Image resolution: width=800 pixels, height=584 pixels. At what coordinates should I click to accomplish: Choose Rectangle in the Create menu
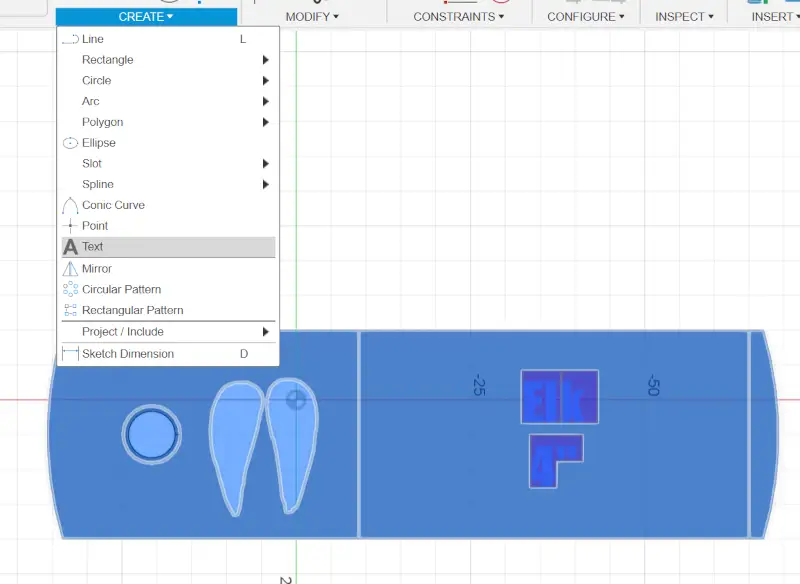168,60
